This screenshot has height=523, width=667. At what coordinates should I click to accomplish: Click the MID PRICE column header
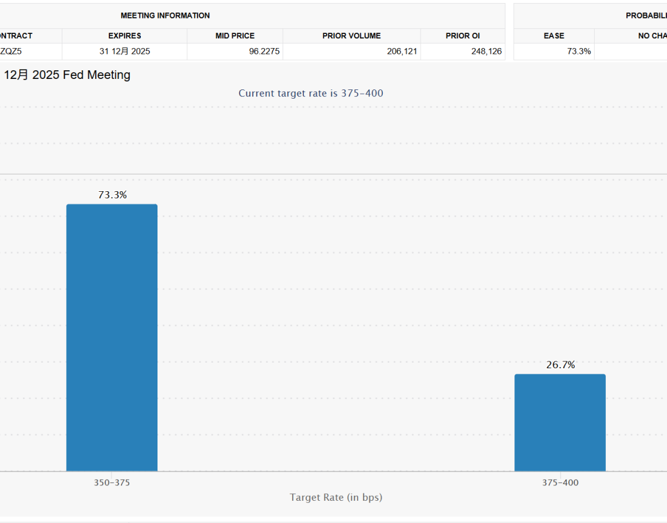click(x=235, y=36)
